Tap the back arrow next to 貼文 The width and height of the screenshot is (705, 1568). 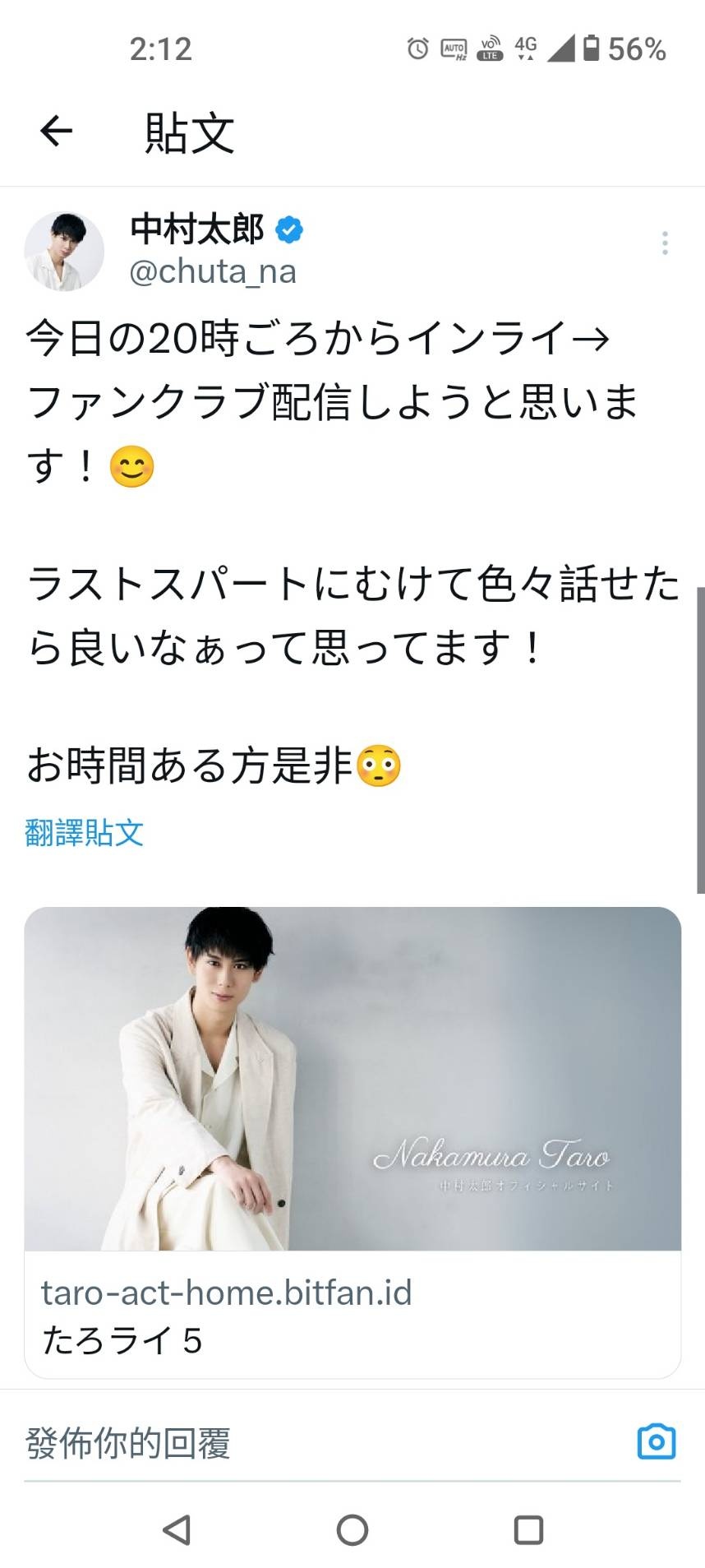pyautogui.click(x=56, y=131)
